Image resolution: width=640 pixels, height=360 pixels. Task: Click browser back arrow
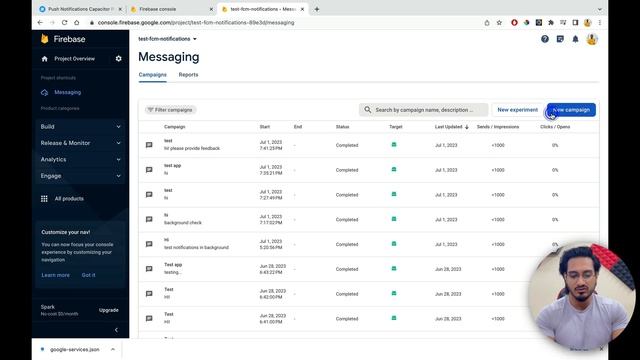tap(40, 22)
